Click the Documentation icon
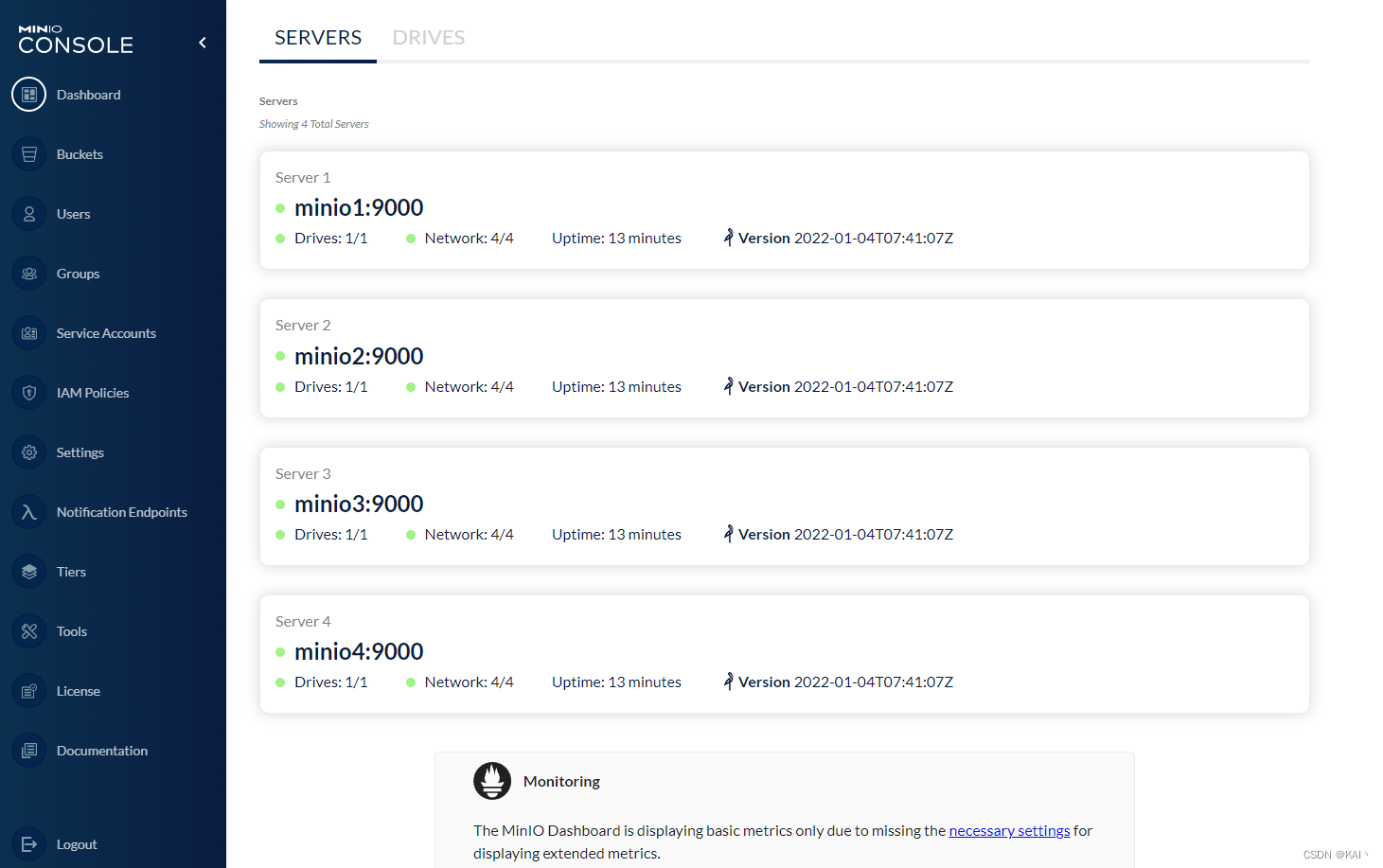1383x868 pixels. coord(29,751)
